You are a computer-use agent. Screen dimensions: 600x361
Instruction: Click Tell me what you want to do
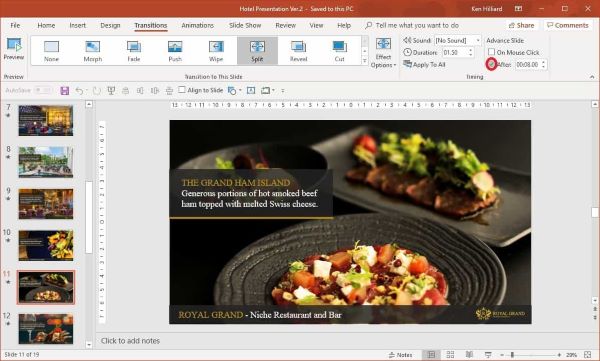(417, 25)
